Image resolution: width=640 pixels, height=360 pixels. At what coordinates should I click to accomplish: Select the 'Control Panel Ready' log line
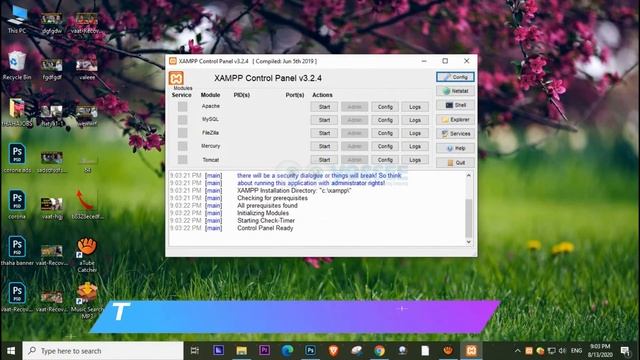pos(265,228)
